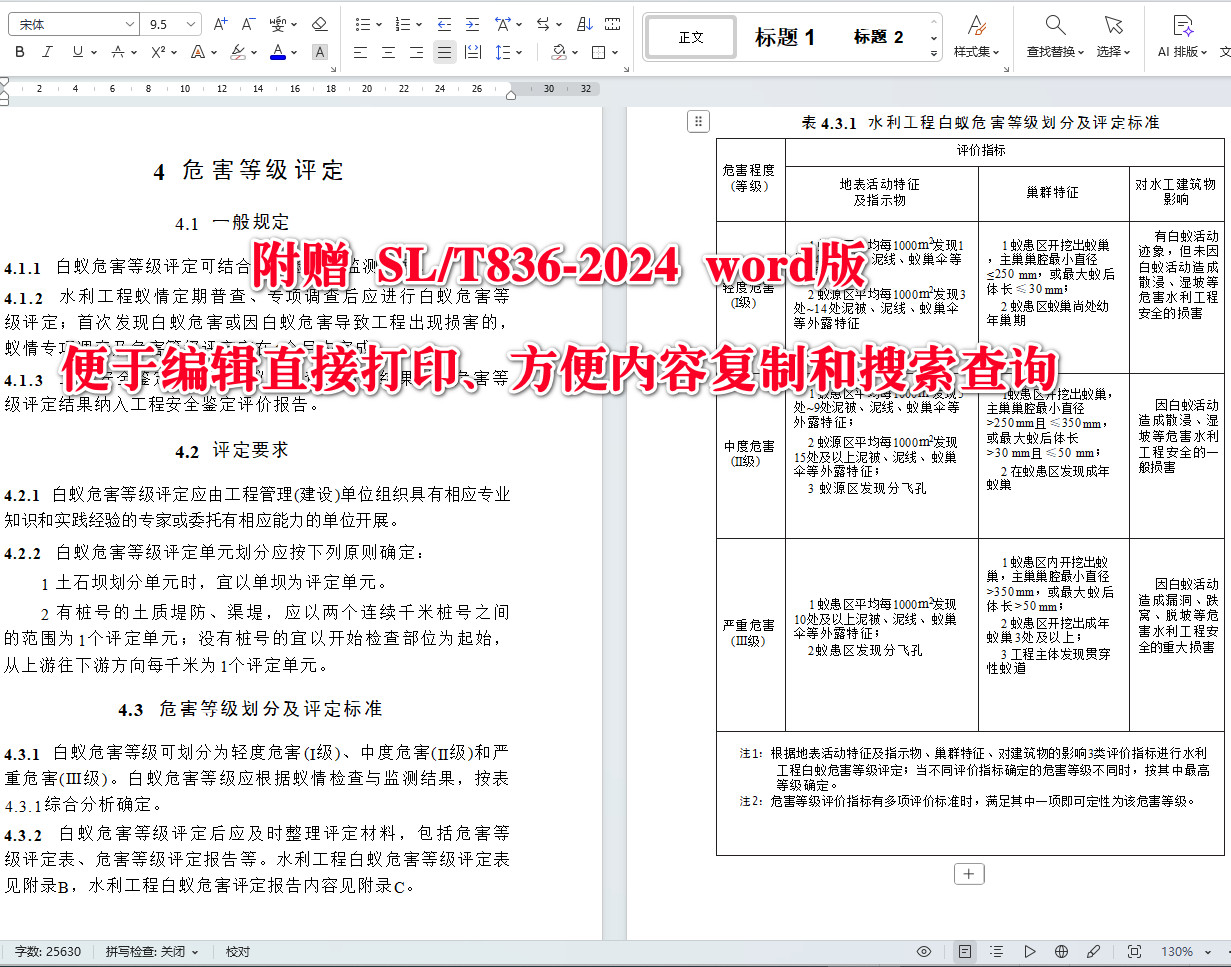Toggle italic formatting
Image resolution: width=1231 pixels, height=967 pixels.
click(47, 52)
